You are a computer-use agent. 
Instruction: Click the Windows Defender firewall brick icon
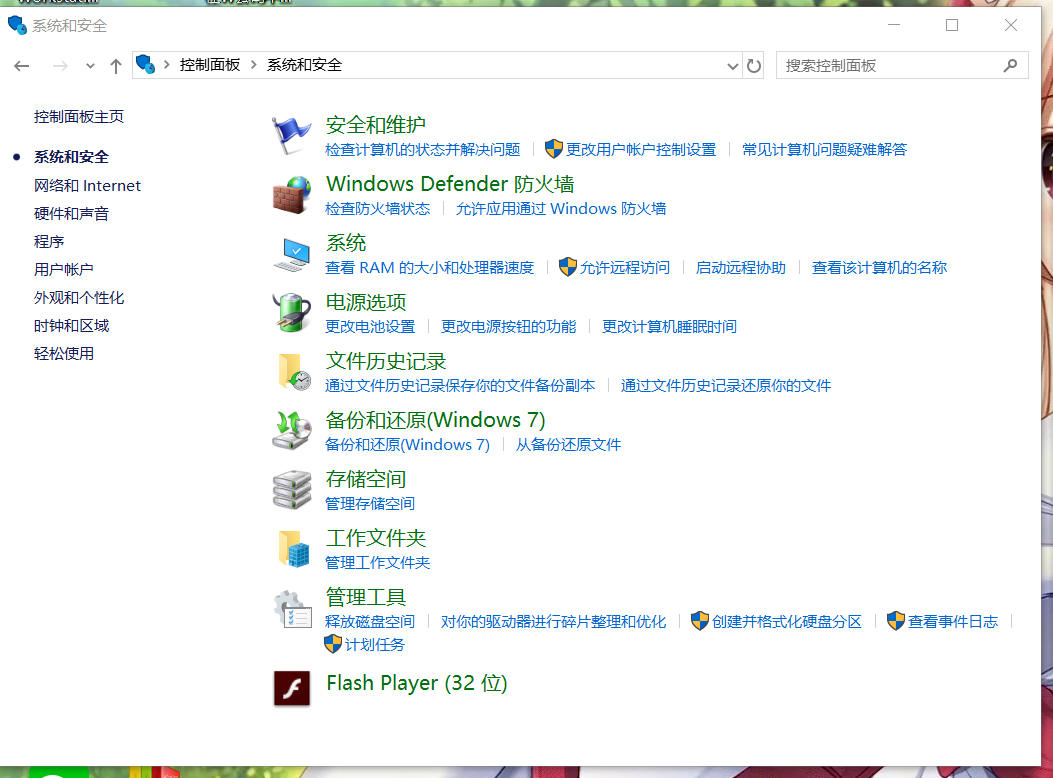pyautogui.click(x=291, y=195)
